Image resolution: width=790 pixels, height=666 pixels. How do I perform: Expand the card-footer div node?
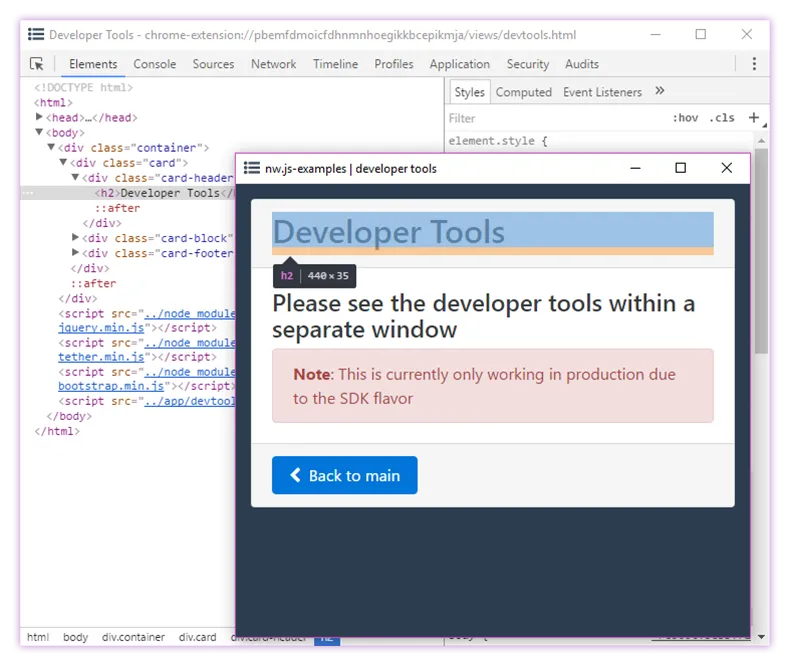pos(76,253)
